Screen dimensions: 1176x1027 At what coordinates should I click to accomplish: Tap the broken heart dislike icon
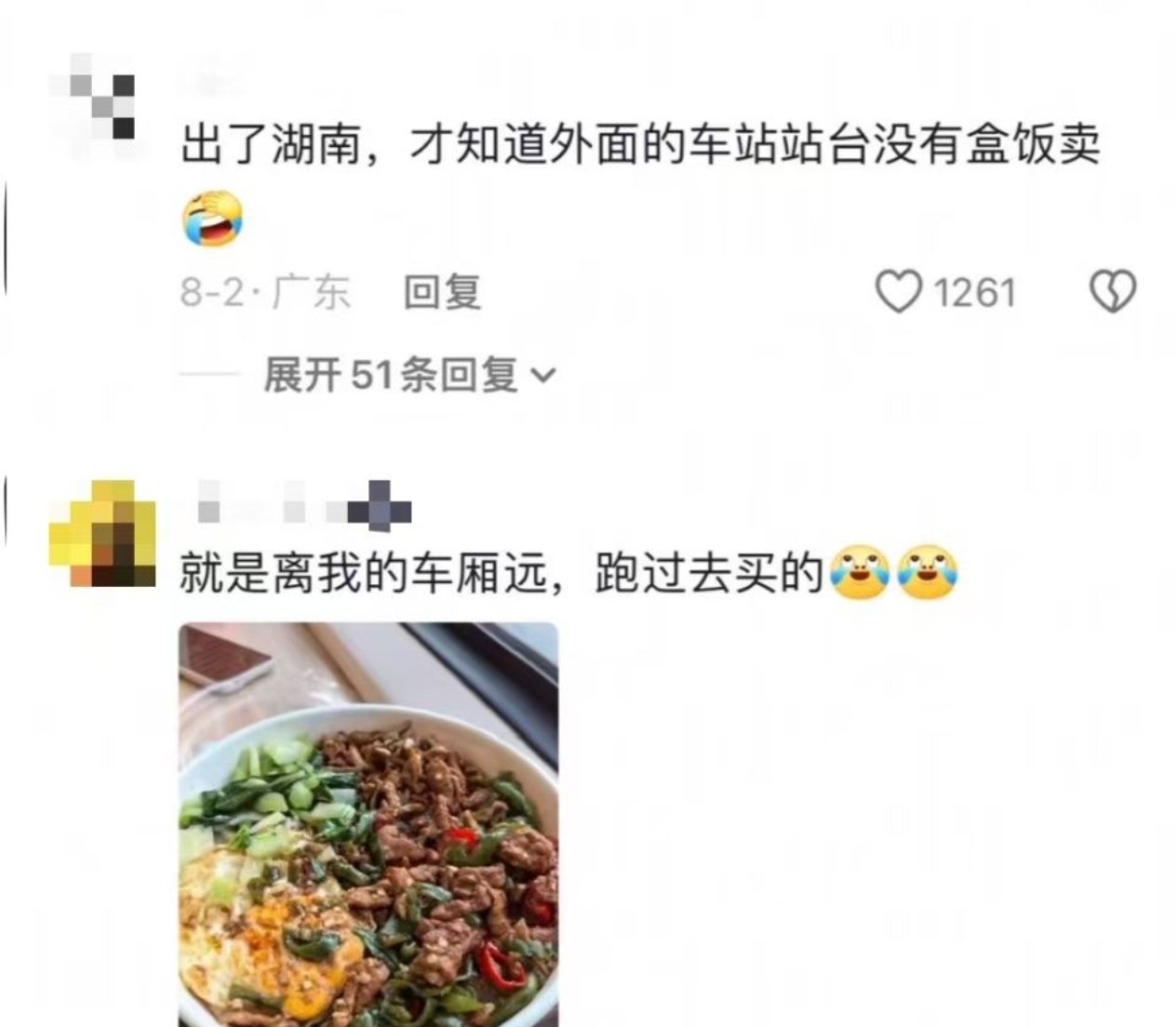1113,292
